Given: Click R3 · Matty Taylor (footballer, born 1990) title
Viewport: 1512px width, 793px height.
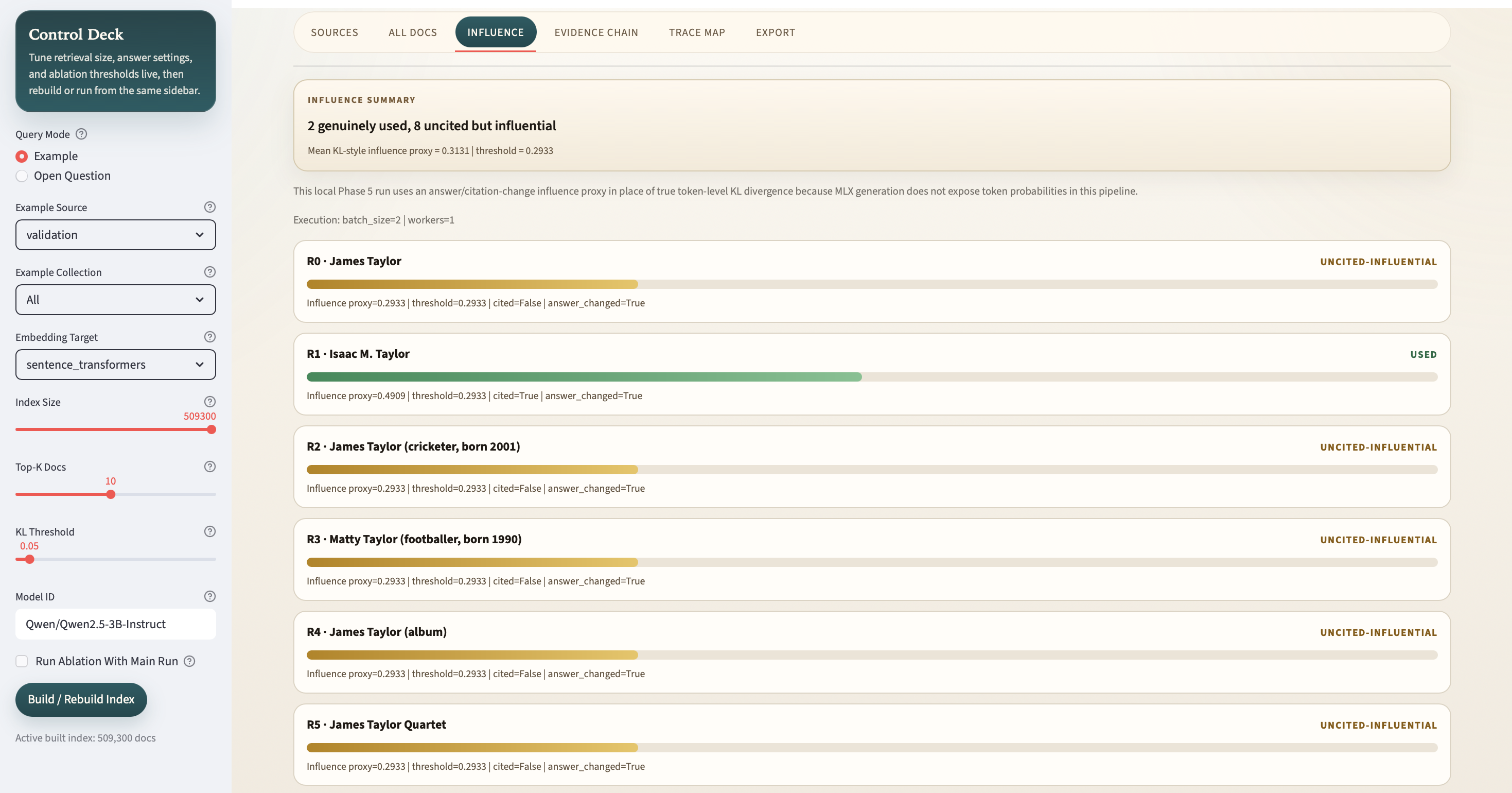Looking at the screenshot, I should pyautogui.click(x=414, y=539).
